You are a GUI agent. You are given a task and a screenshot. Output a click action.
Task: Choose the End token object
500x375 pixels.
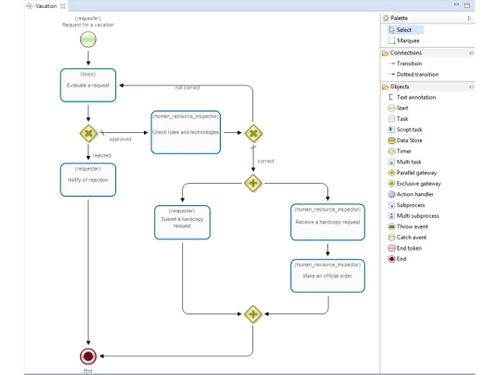405,248
